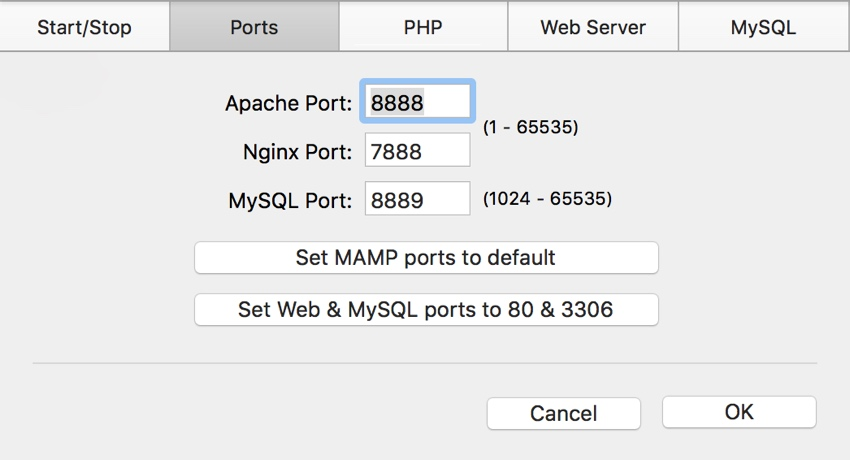The height and width of the screenshot is (460, 850).
Task: Open the Web Server tab
Action: pyautogui.click(x=593, y=27)
